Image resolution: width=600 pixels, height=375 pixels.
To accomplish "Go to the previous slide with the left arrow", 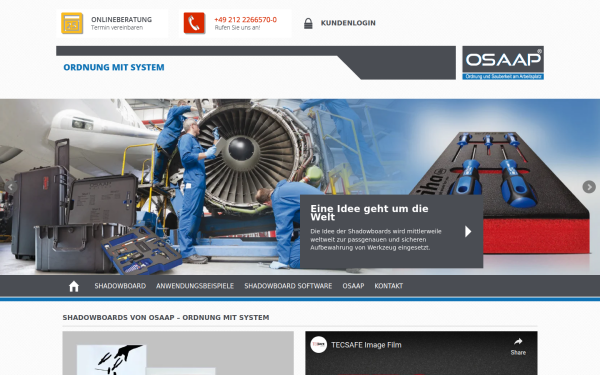I will click(11, 187).
